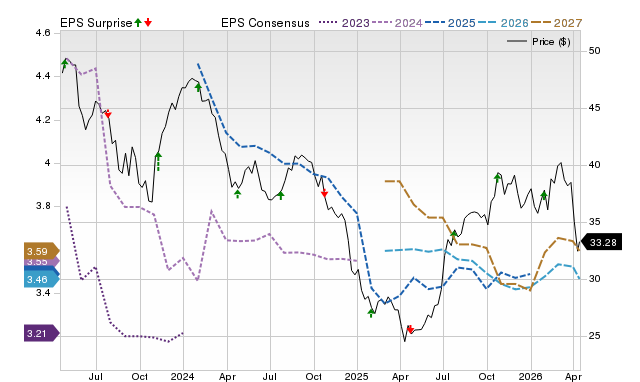The height and width of the screenshot is (382, 640).
Task: Click the 3.21 purple value tag
Action: (x=42, y=333)
